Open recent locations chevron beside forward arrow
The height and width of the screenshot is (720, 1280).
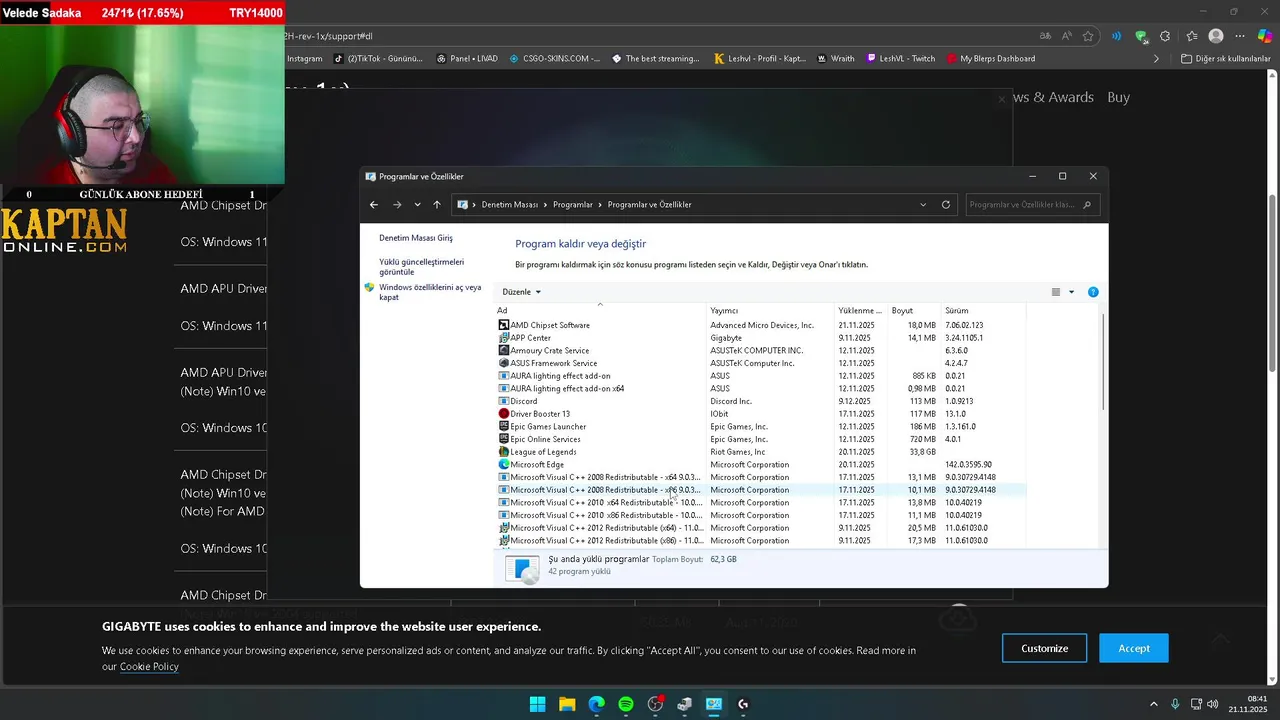[x=417, y=205]
